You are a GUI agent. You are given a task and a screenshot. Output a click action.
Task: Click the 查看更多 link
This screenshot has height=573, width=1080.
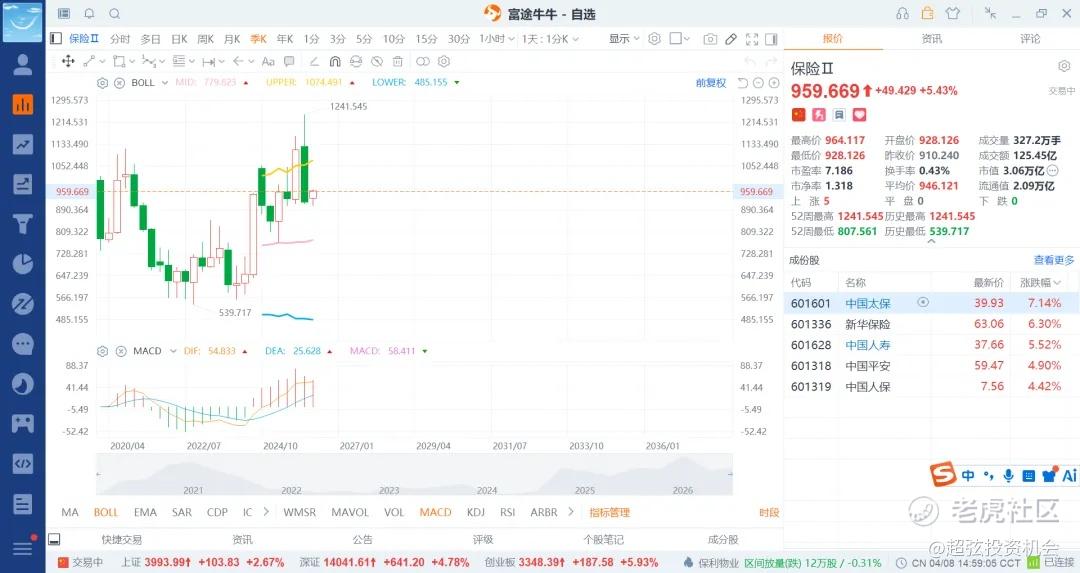pos(1054,260)
